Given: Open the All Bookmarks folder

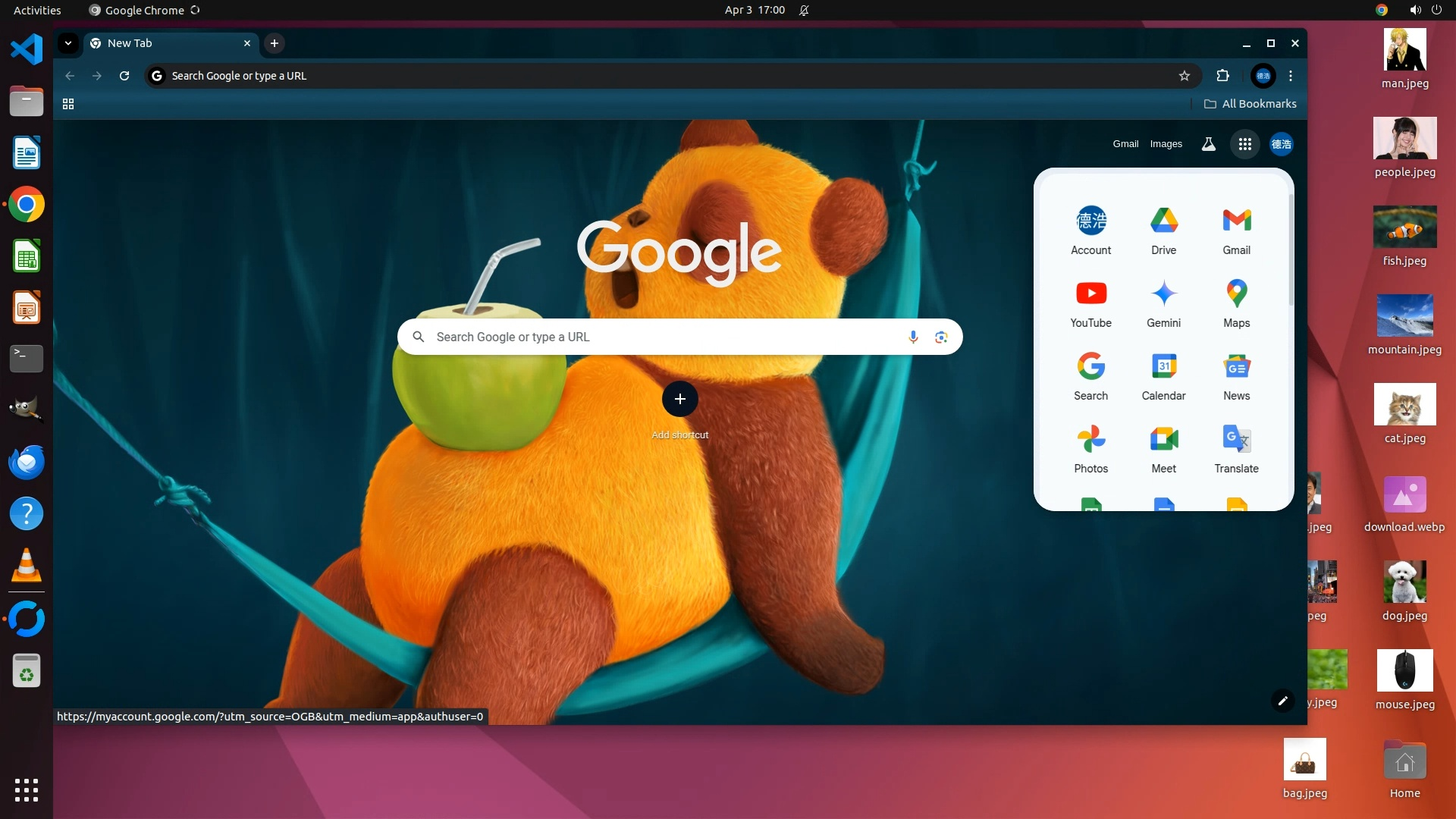Looking at the screenshot, I should coord(1250,104).
